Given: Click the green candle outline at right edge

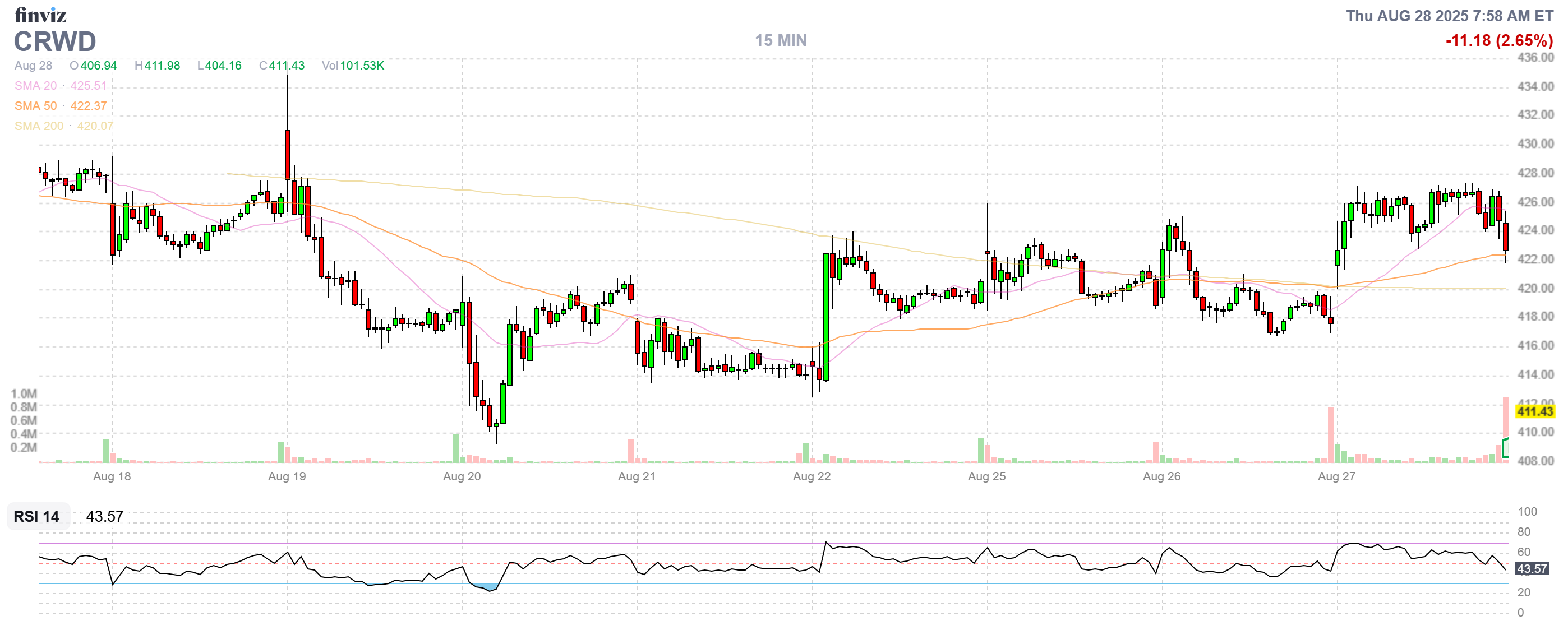Looking at the screenshot, I should click(x=1505, y=448).
